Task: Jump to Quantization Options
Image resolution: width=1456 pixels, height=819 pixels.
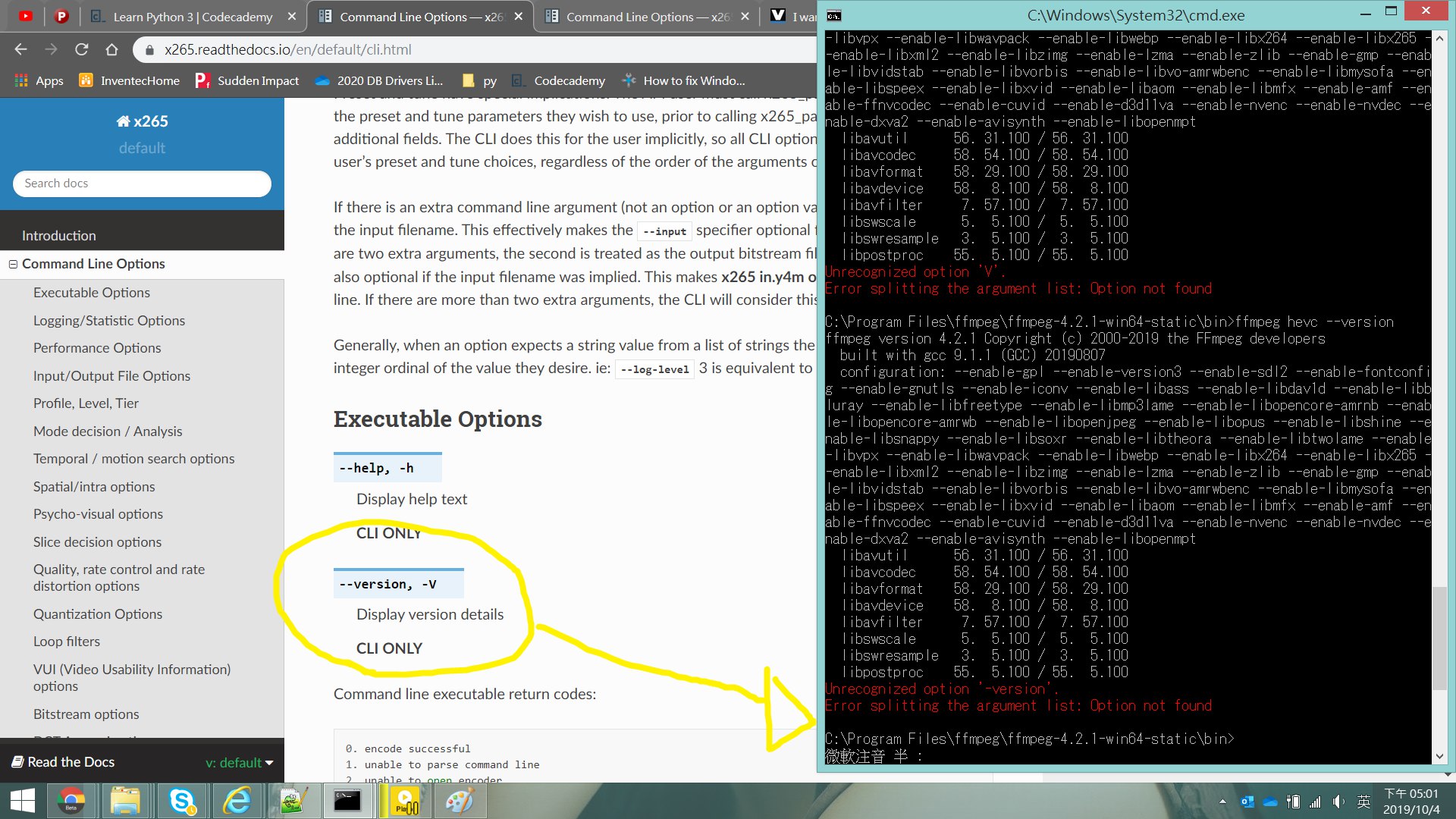Action: pos(98,614)
